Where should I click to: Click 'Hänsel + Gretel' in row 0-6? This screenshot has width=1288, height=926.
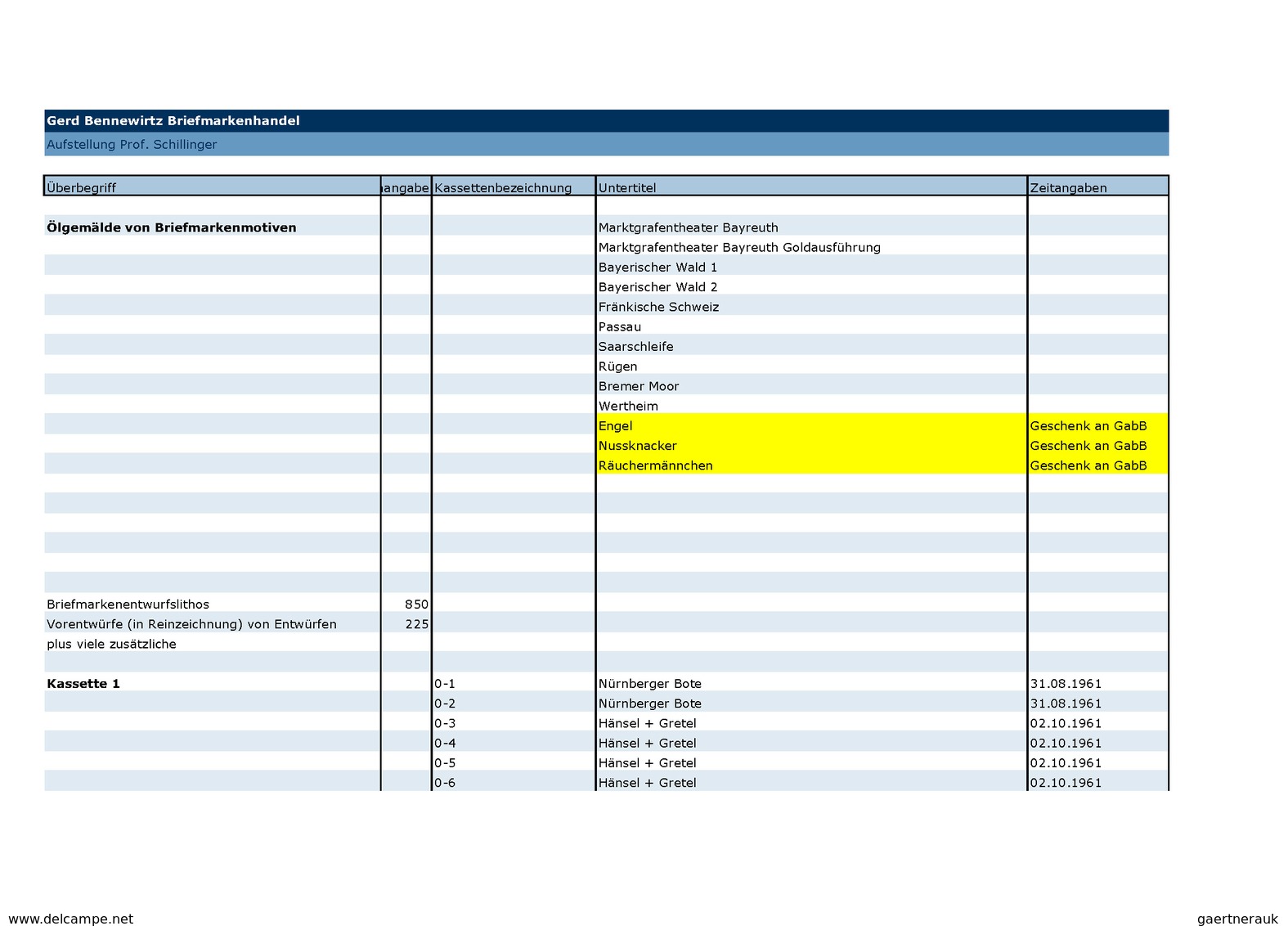[x=648, y=783]
